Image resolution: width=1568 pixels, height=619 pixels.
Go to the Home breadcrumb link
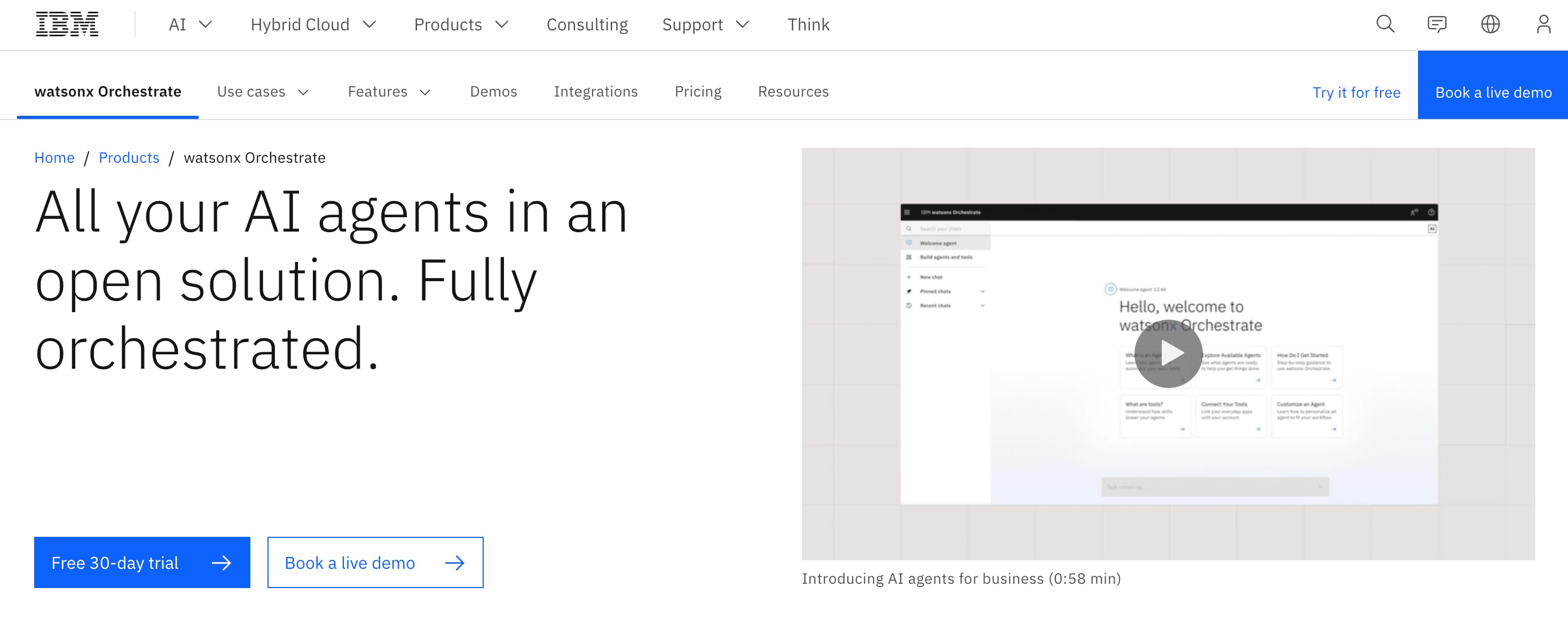54,157
